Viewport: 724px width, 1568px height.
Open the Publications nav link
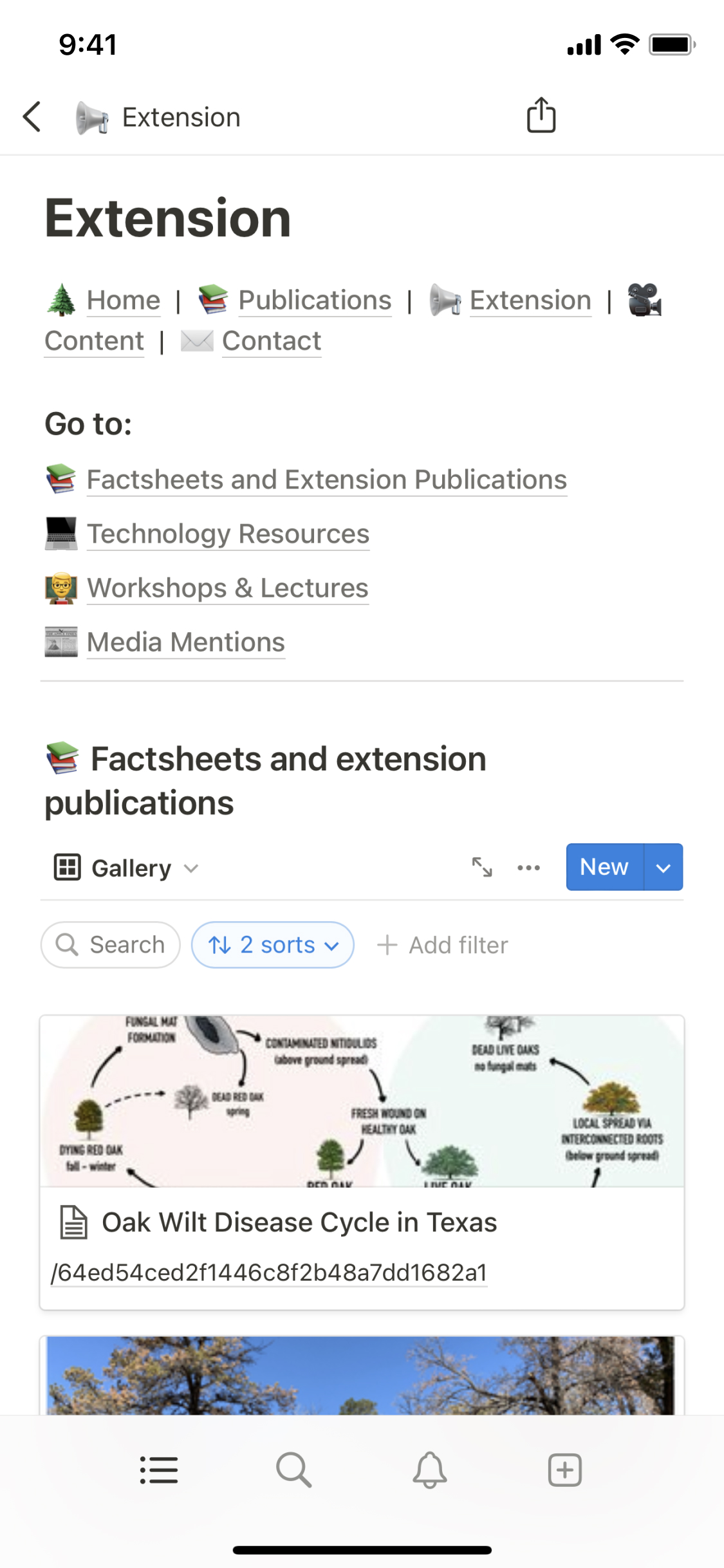point(315,301)
